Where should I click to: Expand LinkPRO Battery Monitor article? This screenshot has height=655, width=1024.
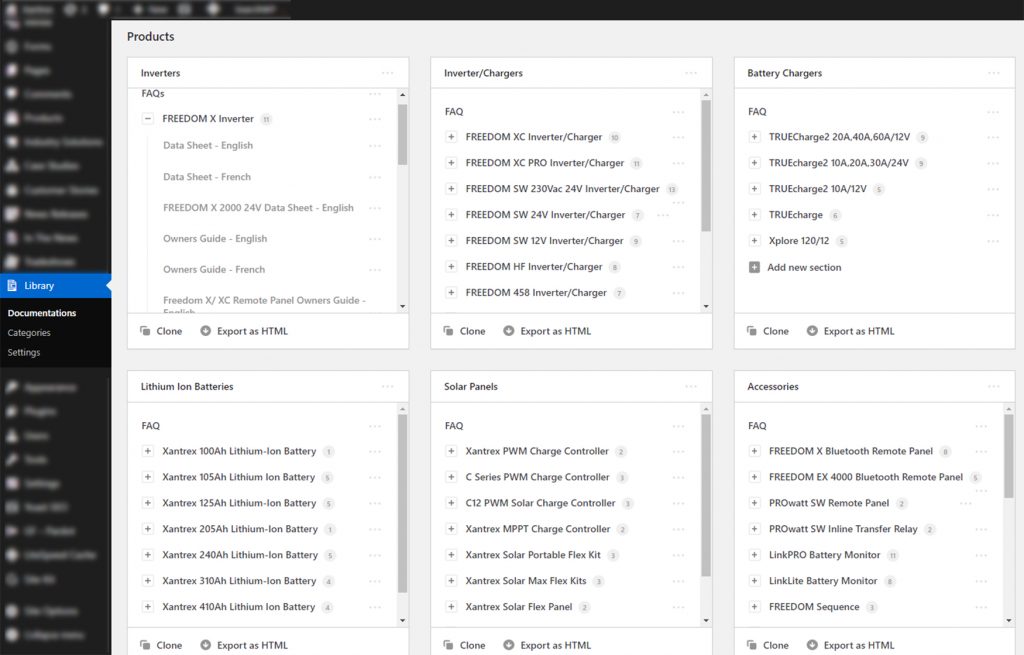754,555
